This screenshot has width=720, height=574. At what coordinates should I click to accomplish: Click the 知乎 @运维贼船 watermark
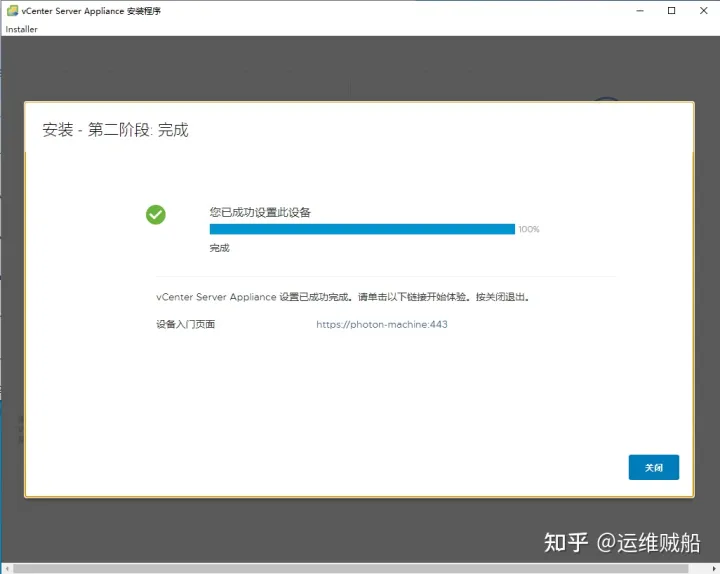[x=621, y=542]
